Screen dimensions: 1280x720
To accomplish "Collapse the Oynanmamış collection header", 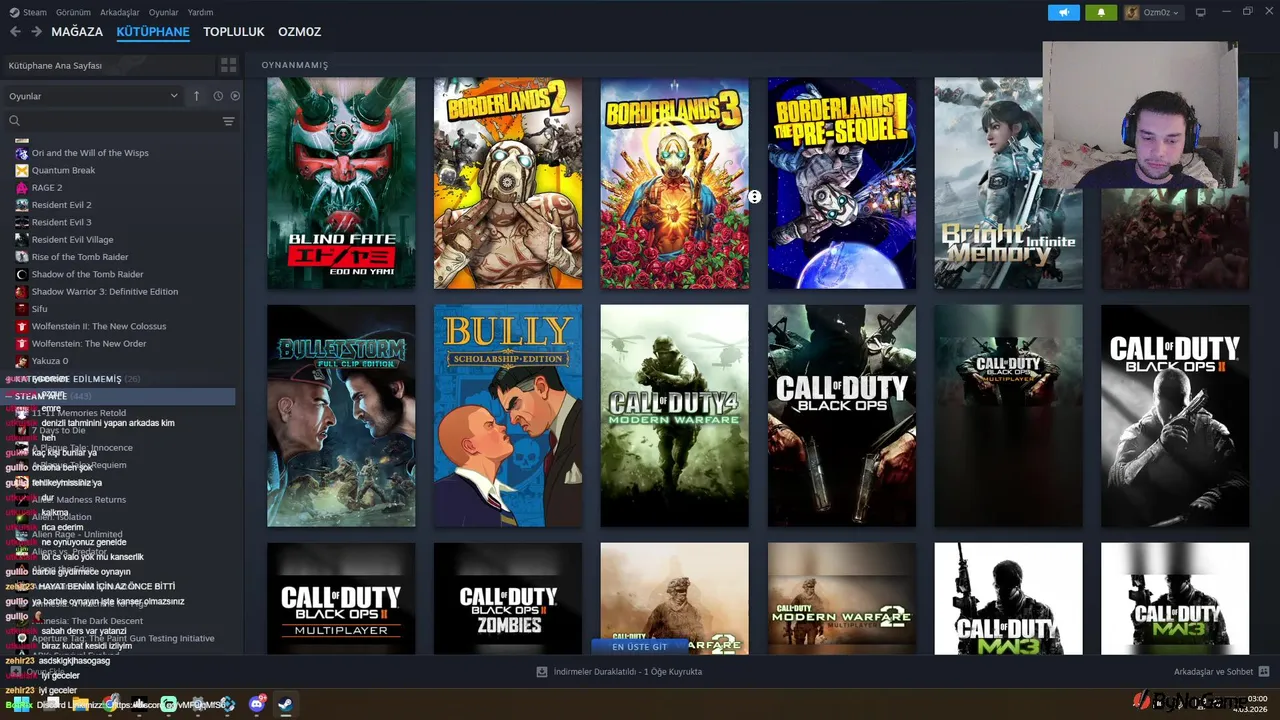I will click(295, 65).
